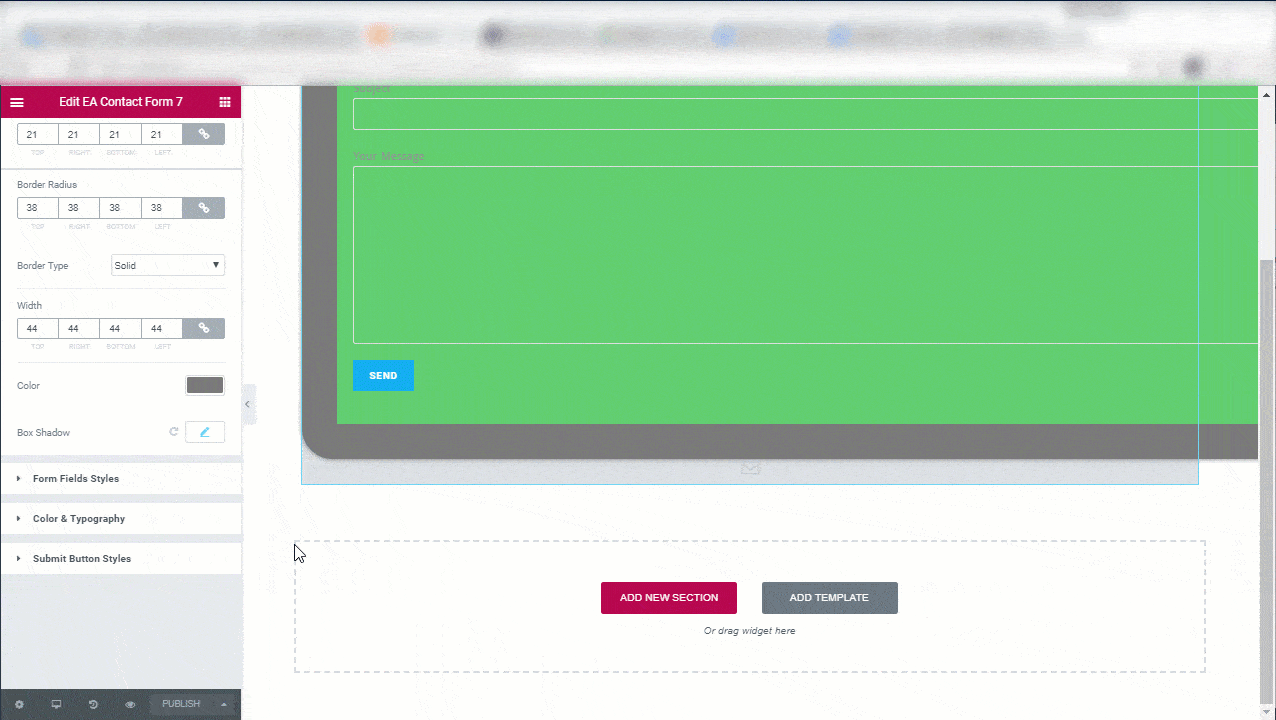Click the border Width left field
This screenshot has height=720, width=1276.
[162, 328]
